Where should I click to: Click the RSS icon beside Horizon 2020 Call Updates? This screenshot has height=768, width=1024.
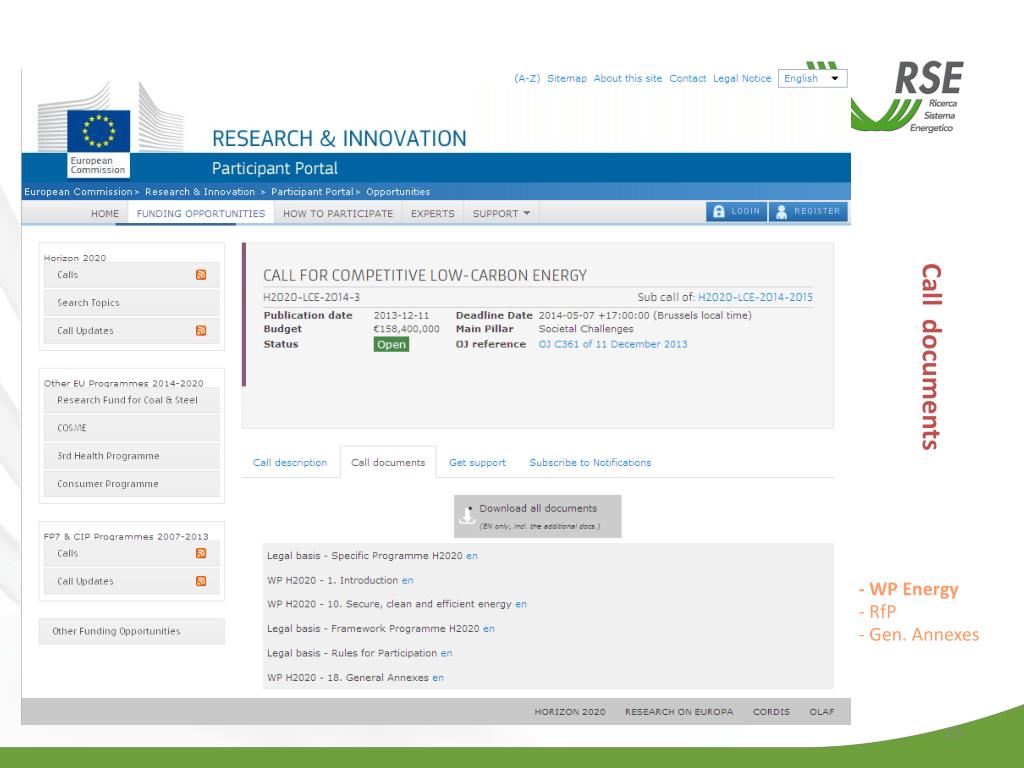click(x=201, y=330)
